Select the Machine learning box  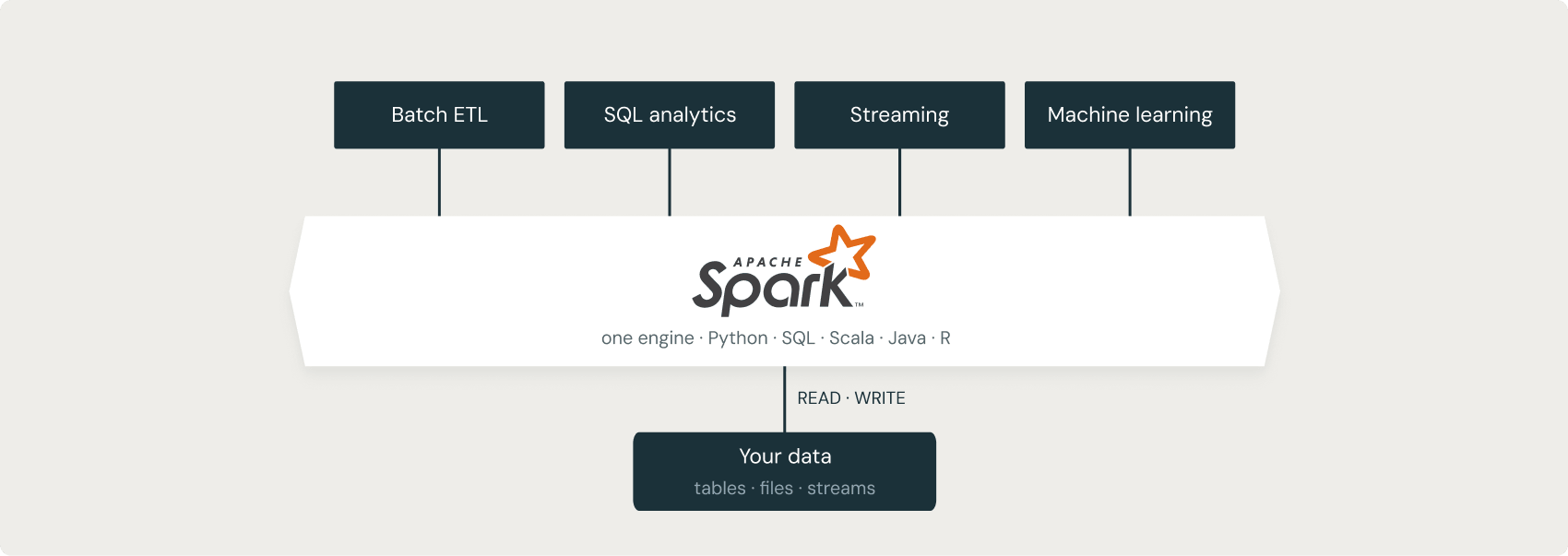tap(1130, 115)
